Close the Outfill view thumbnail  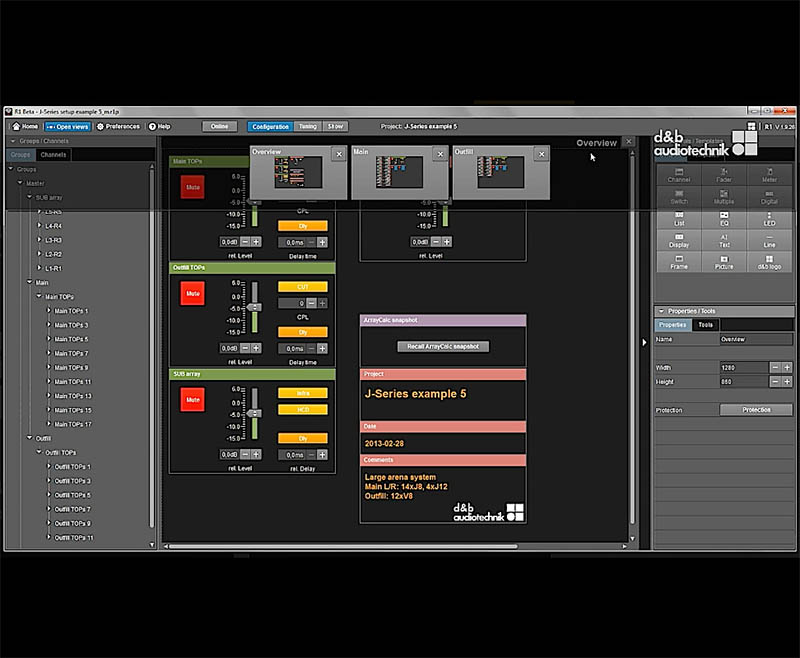click(x=542, y=154)
